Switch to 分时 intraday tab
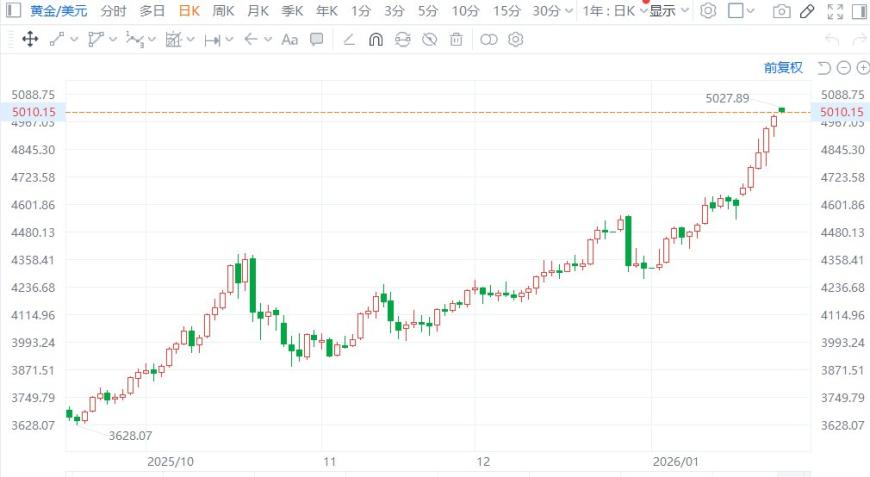The height and width of the screenshot is (477, 870). [114, 11]
